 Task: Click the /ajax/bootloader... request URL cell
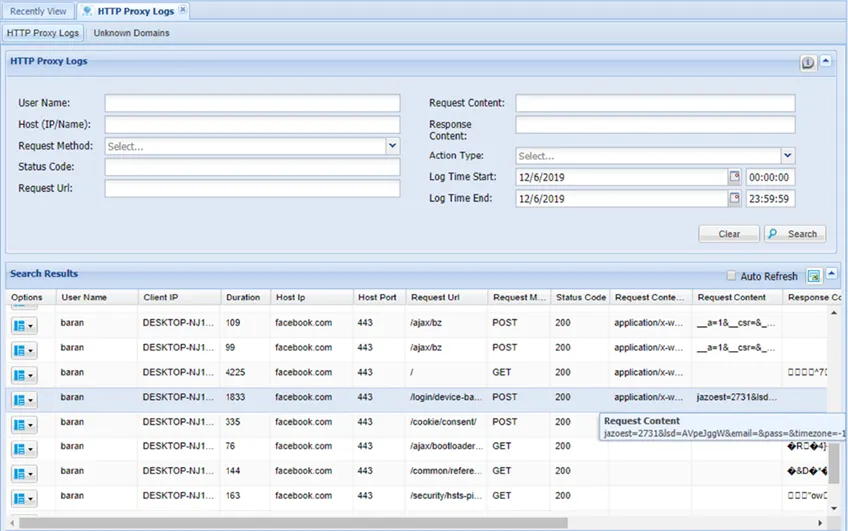click(x=446, y=446)
